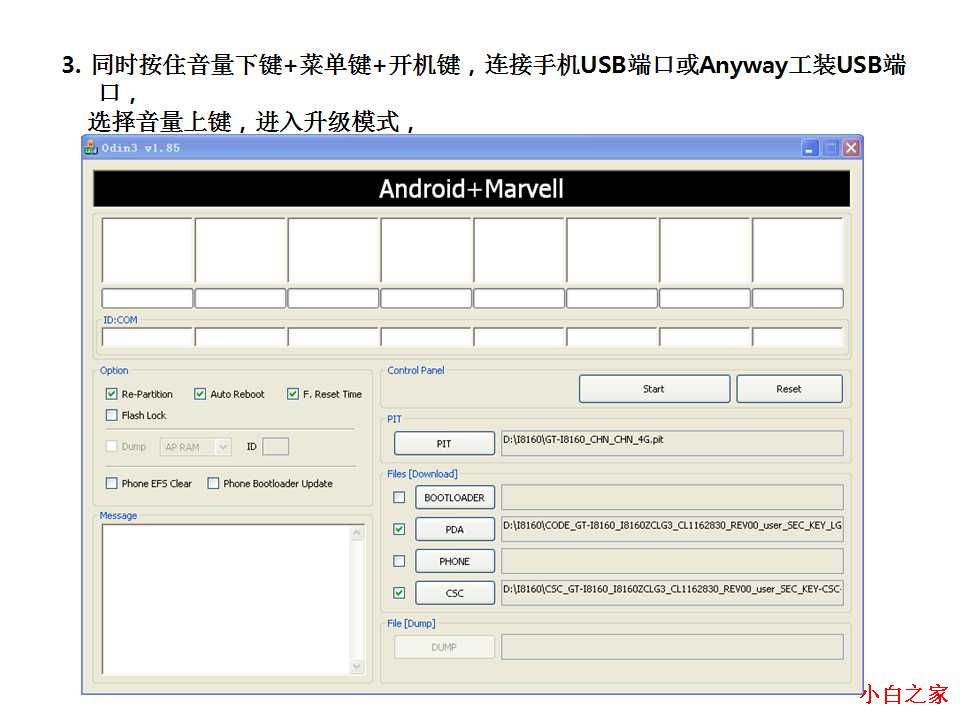
Task: Close the Odin3 window
Action: pyautogui.click(x=851, y=148)
